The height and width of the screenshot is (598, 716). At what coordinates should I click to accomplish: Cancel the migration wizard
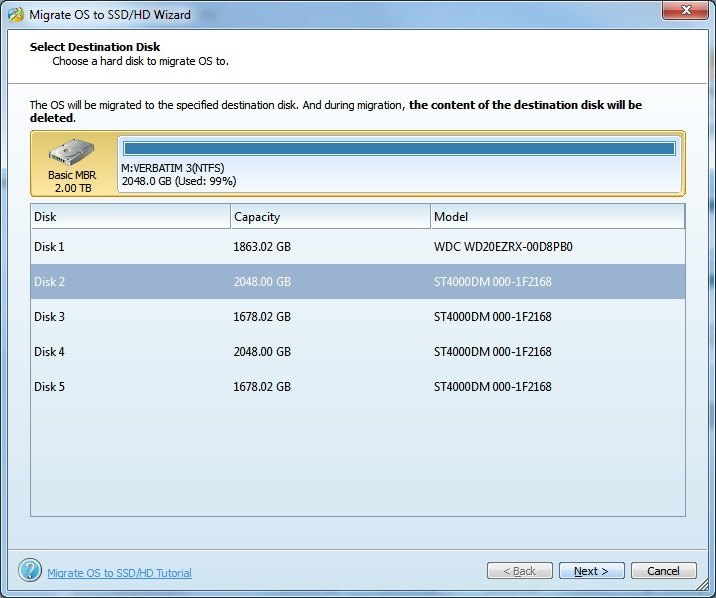coord(663,571)
